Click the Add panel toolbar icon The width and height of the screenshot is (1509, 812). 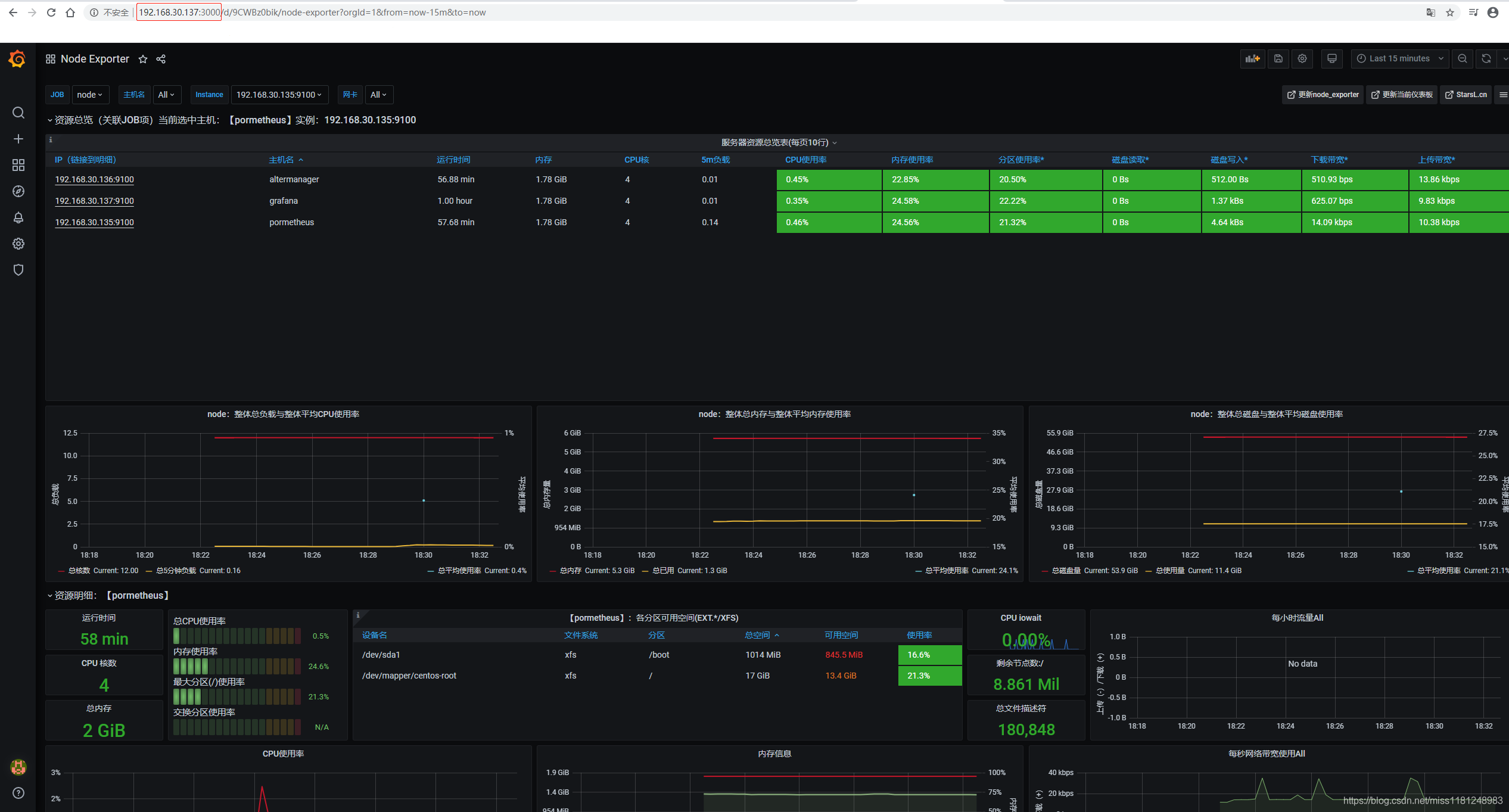1253,58
